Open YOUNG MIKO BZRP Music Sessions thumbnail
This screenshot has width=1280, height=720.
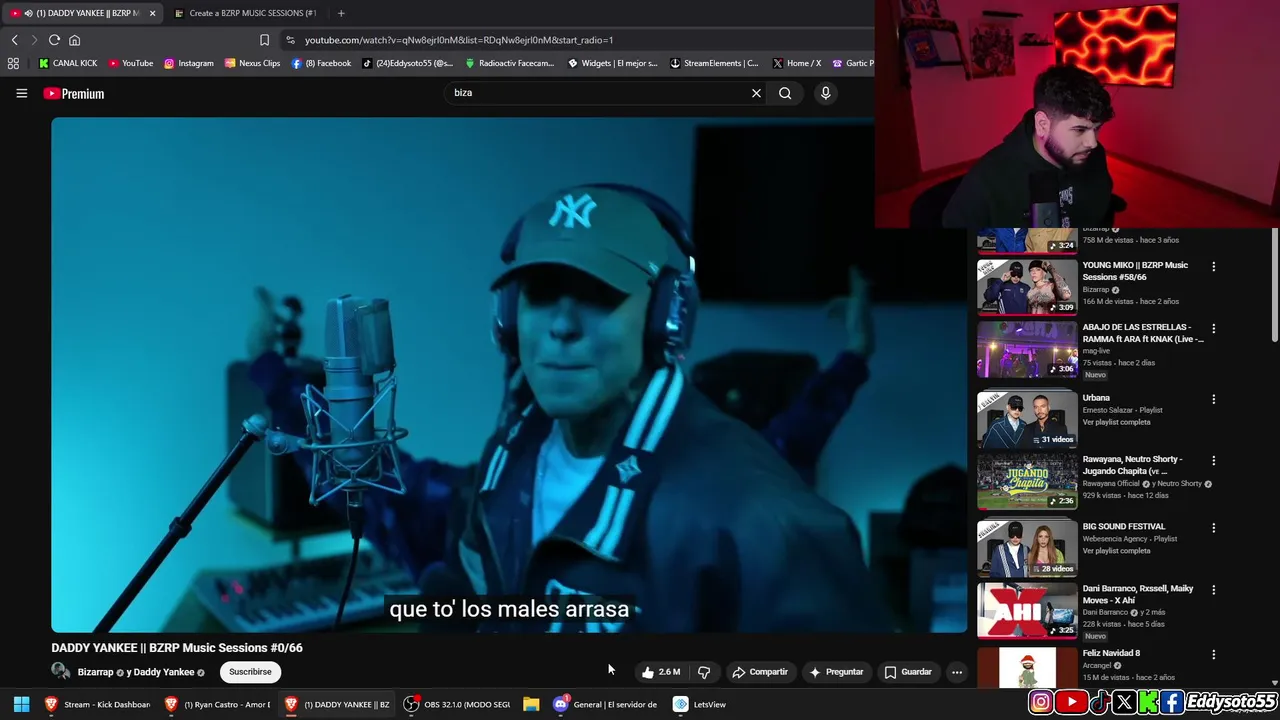pos(1027,287)
